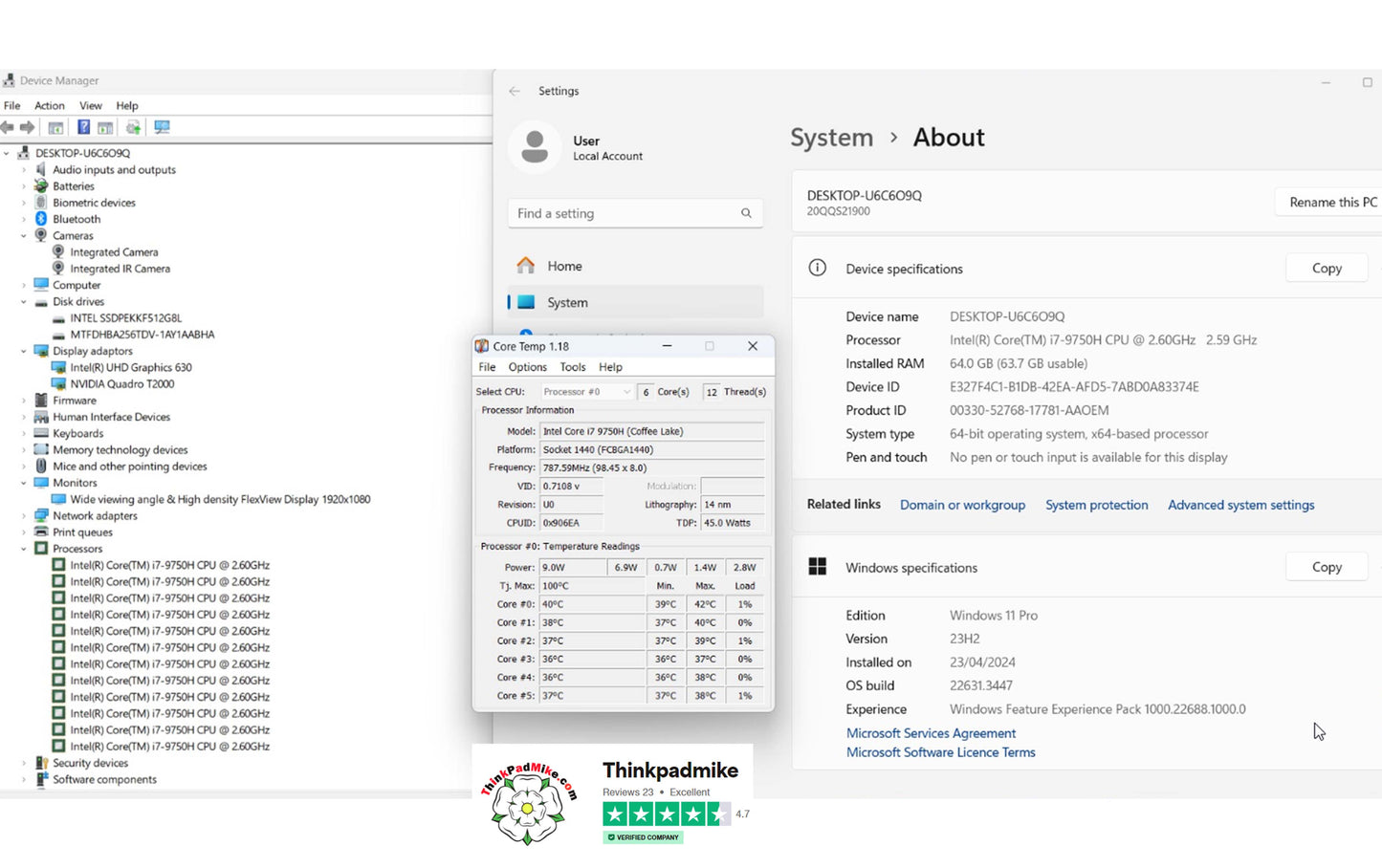Open the Core Temp File menu
This screenshot has height=868, width=1382.
487,367
